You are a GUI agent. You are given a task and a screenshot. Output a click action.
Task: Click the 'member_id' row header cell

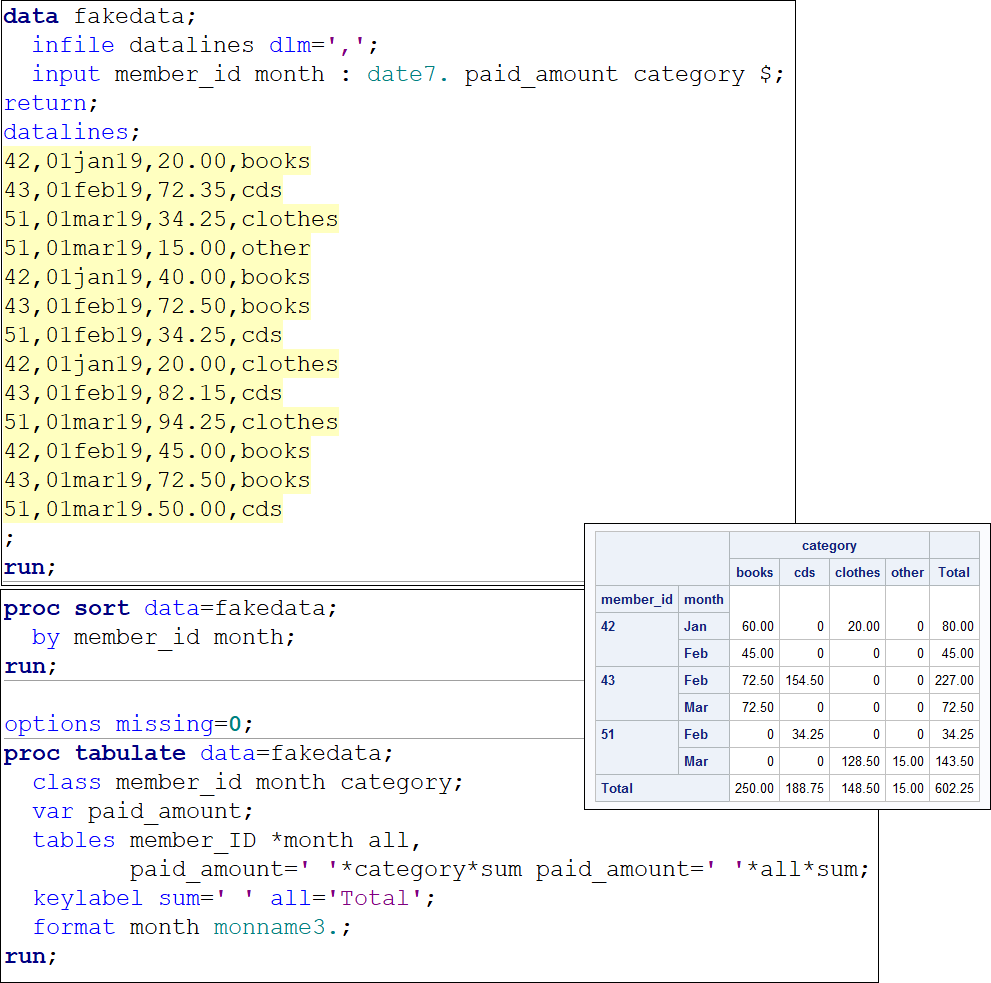pos(636,600)
